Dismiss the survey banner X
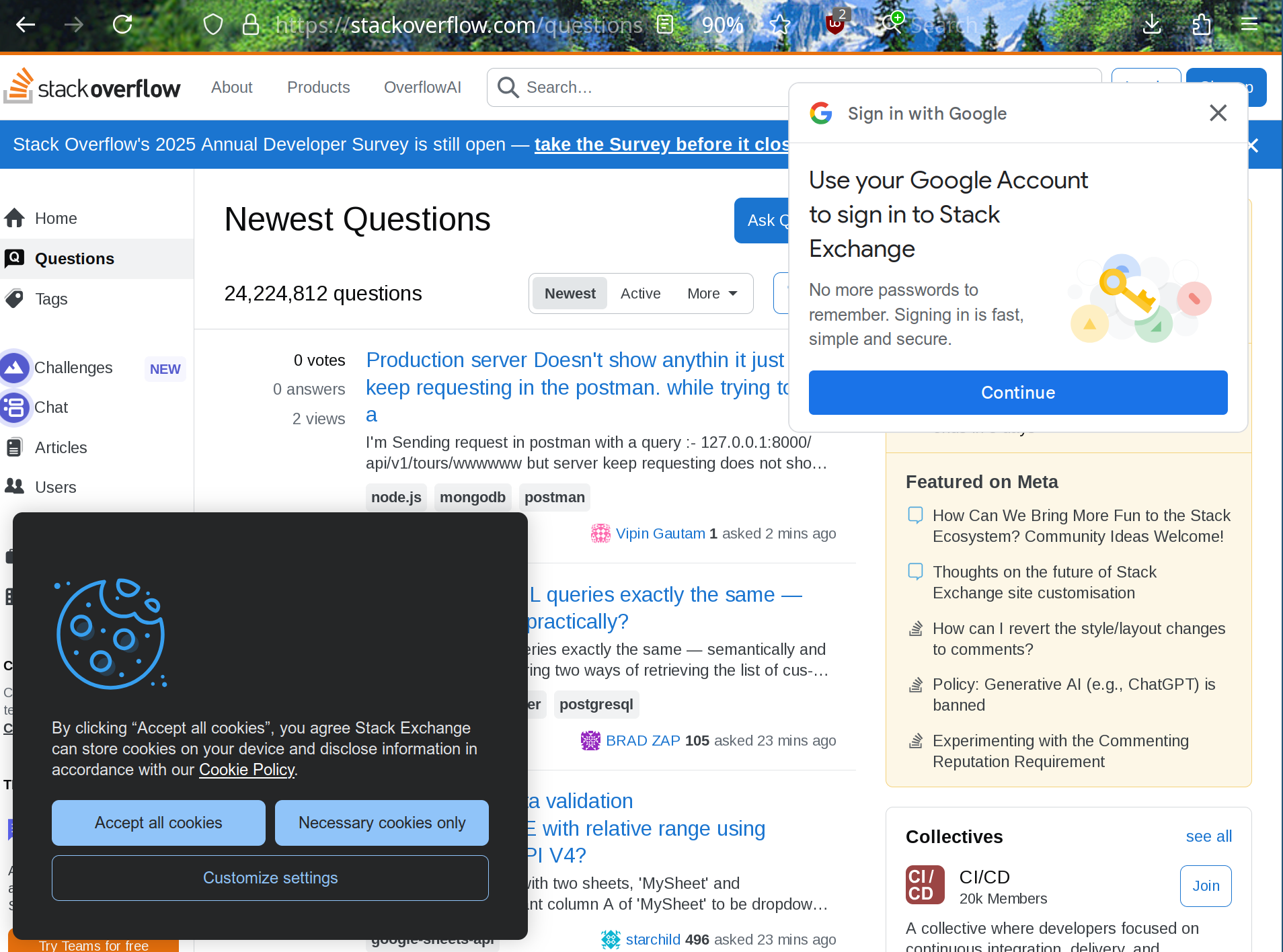Image resolution: width=1283 pixels, height=952 pixels. (1253, 145)
